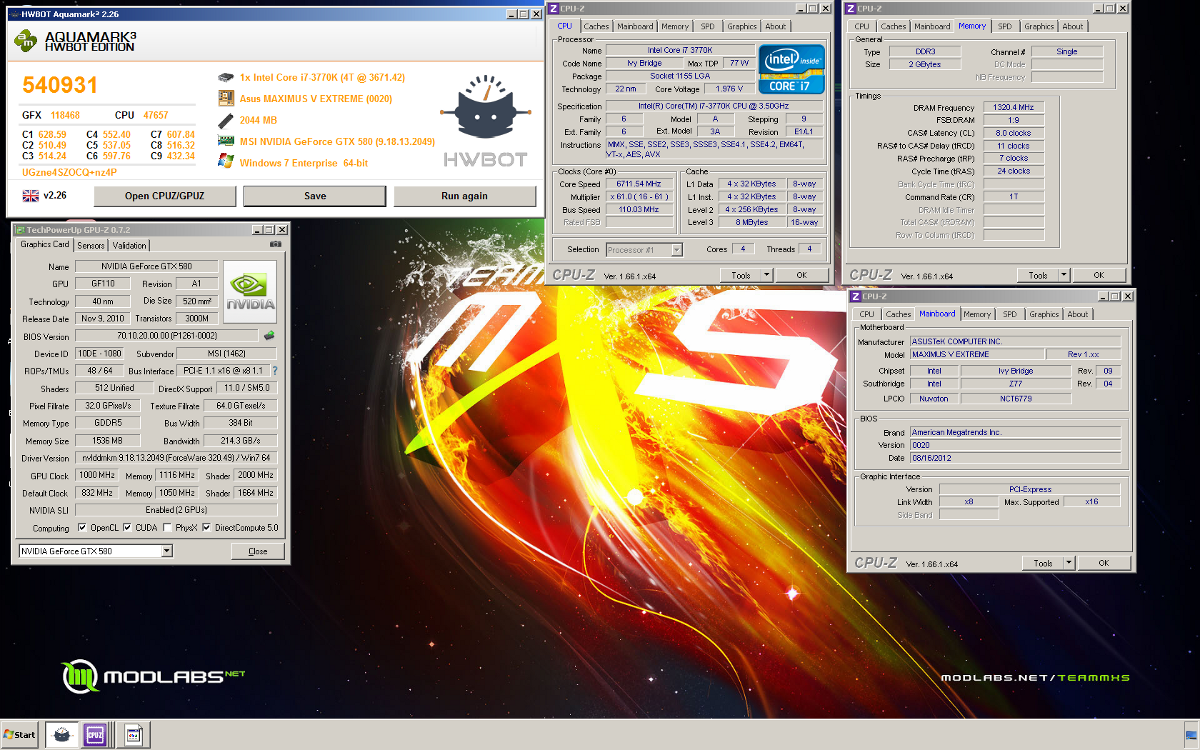Click the Intel Core i7 badge in CPU-Z
Viewport: 1200px width, 750px height.
pyautogui.click(x=791, y=69)
